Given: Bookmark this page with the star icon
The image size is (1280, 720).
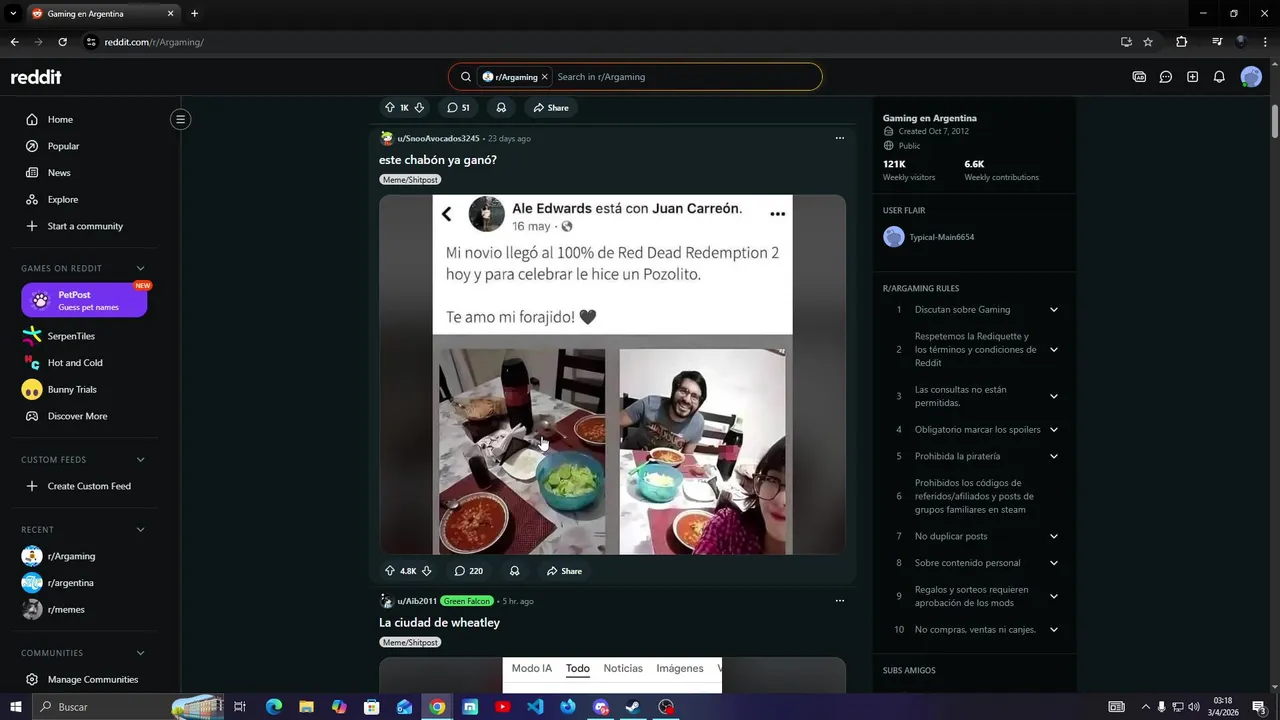Looking at the screenshot, I should click(1148, 42).
